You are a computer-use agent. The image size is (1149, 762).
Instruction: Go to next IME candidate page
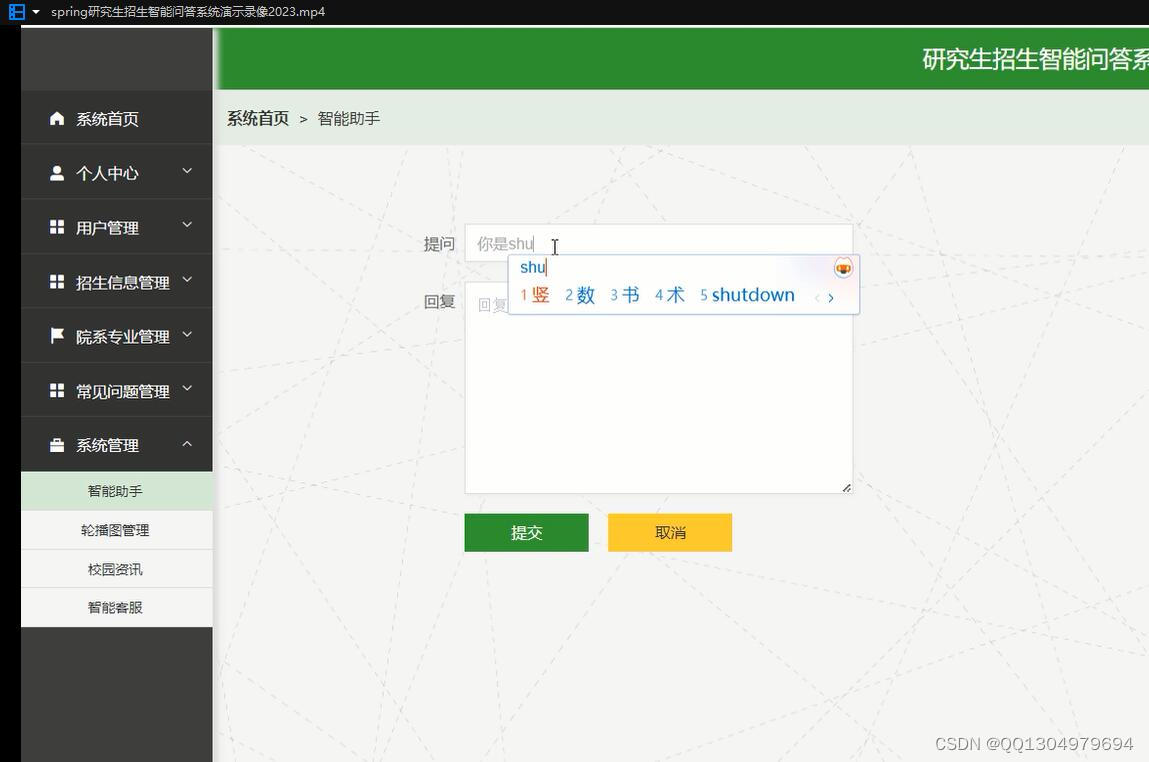tap(831, 297)
